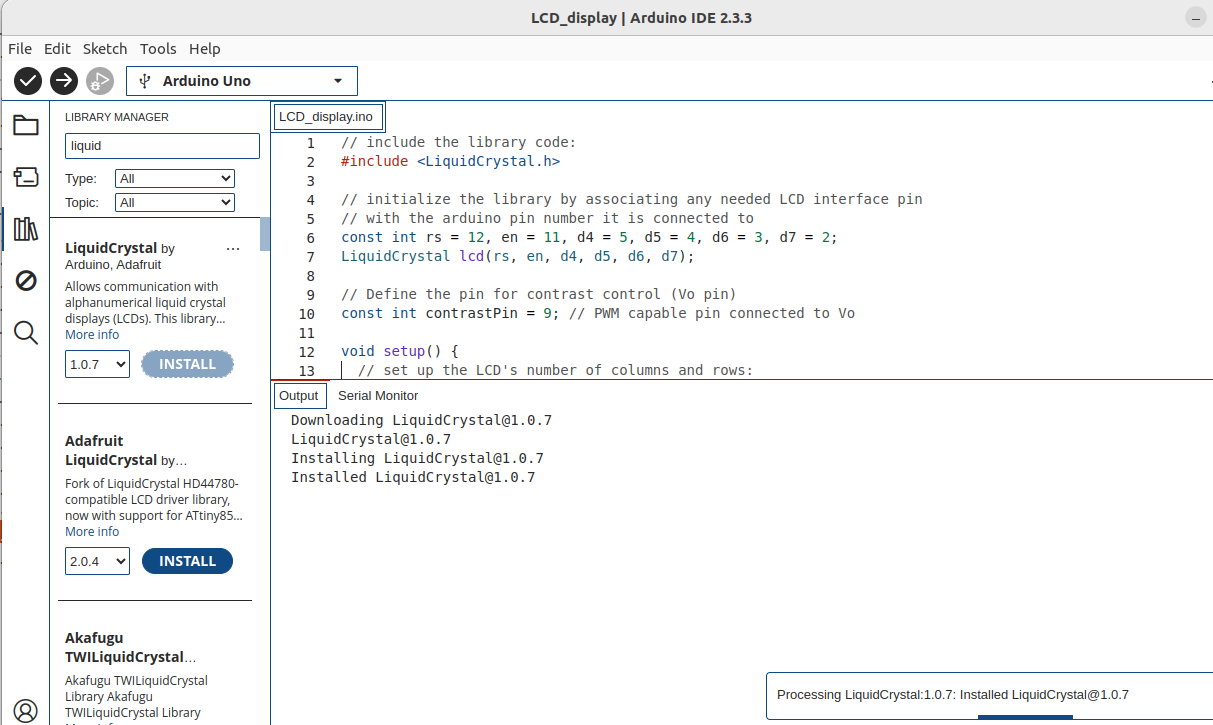Toggle the Library Manager books icon
This screenshot has width=1213, height=725.
pos(25,229)
